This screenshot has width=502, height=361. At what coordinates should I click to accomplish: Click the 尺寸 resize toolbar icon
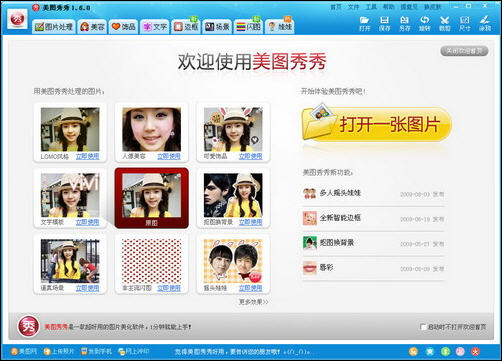coord(464,24)
